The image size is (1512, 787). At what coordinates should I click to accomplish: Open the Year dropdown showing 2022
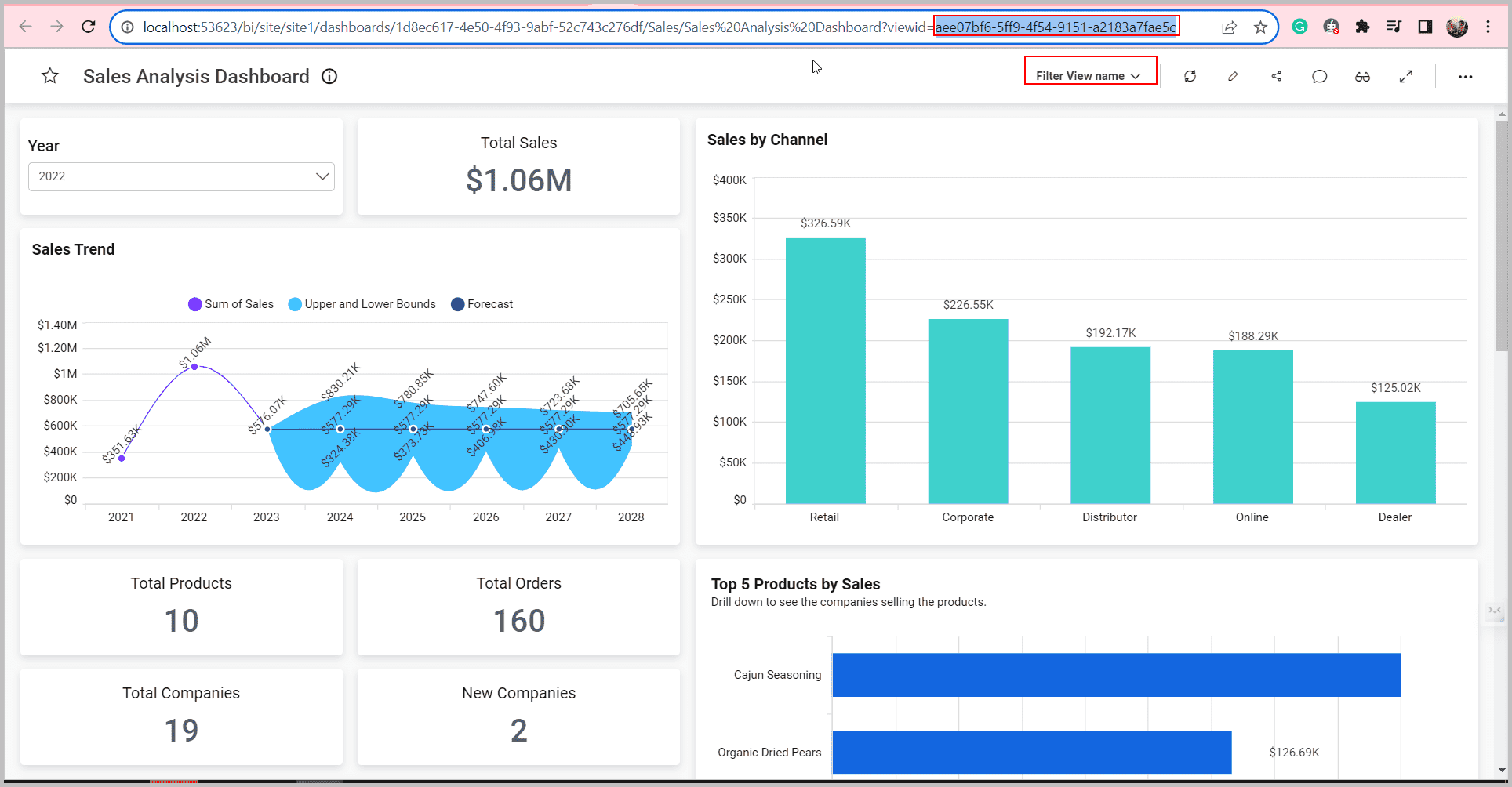(181, 176)
